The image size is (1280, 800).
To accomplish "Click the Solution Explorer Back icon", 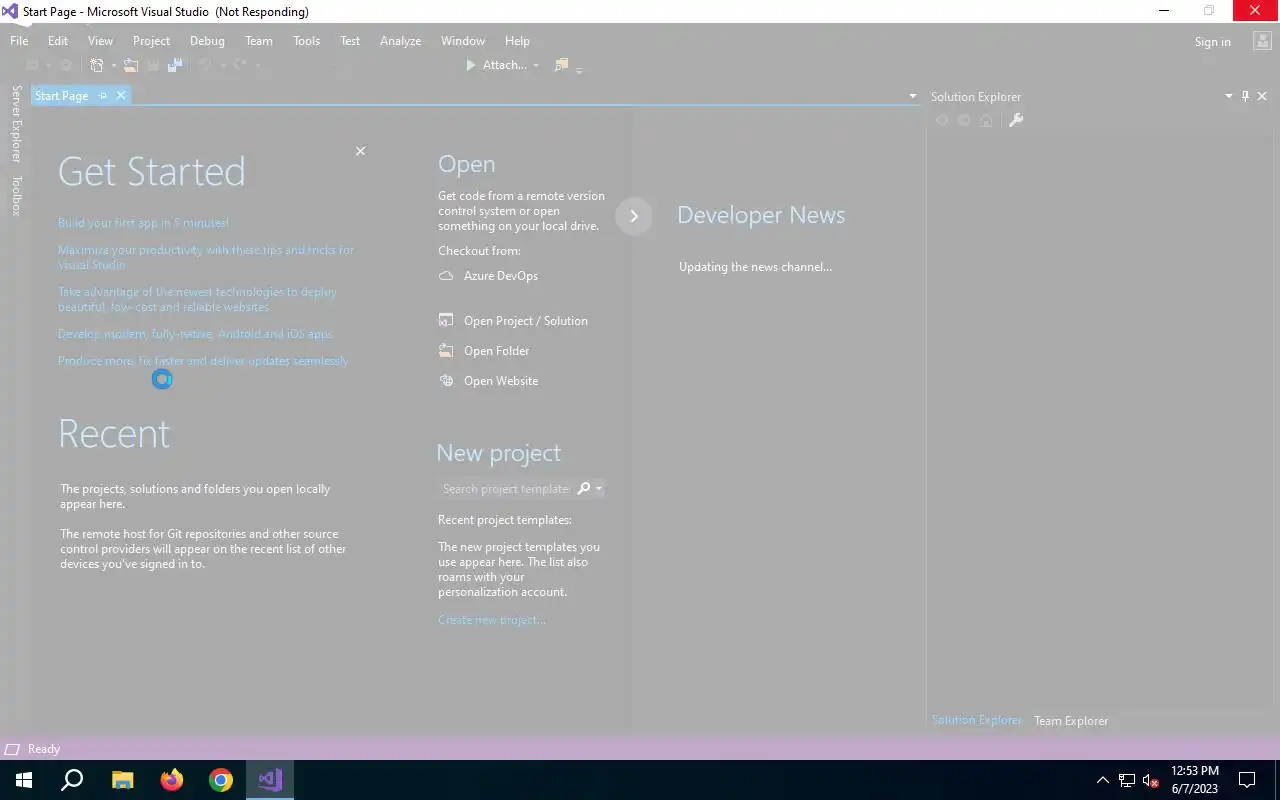I will (x=942, y=120).
